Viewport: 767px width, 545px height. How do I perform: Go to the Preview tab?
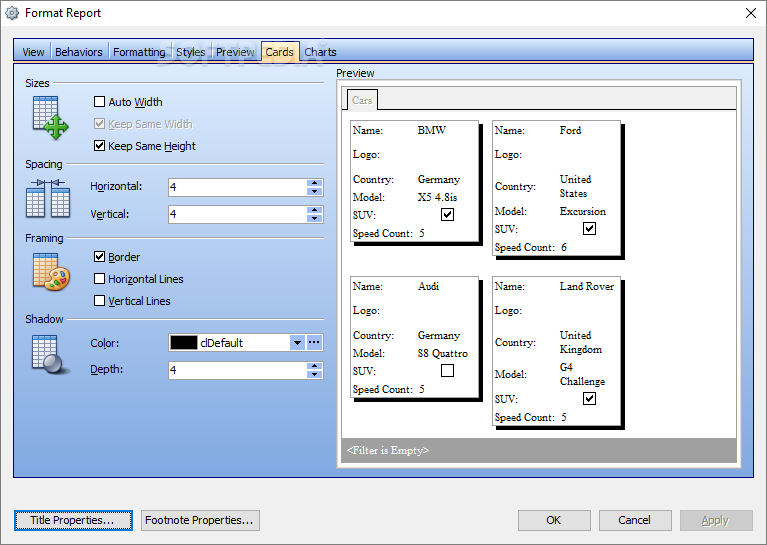pyautogui.click(x=235, y=52)
